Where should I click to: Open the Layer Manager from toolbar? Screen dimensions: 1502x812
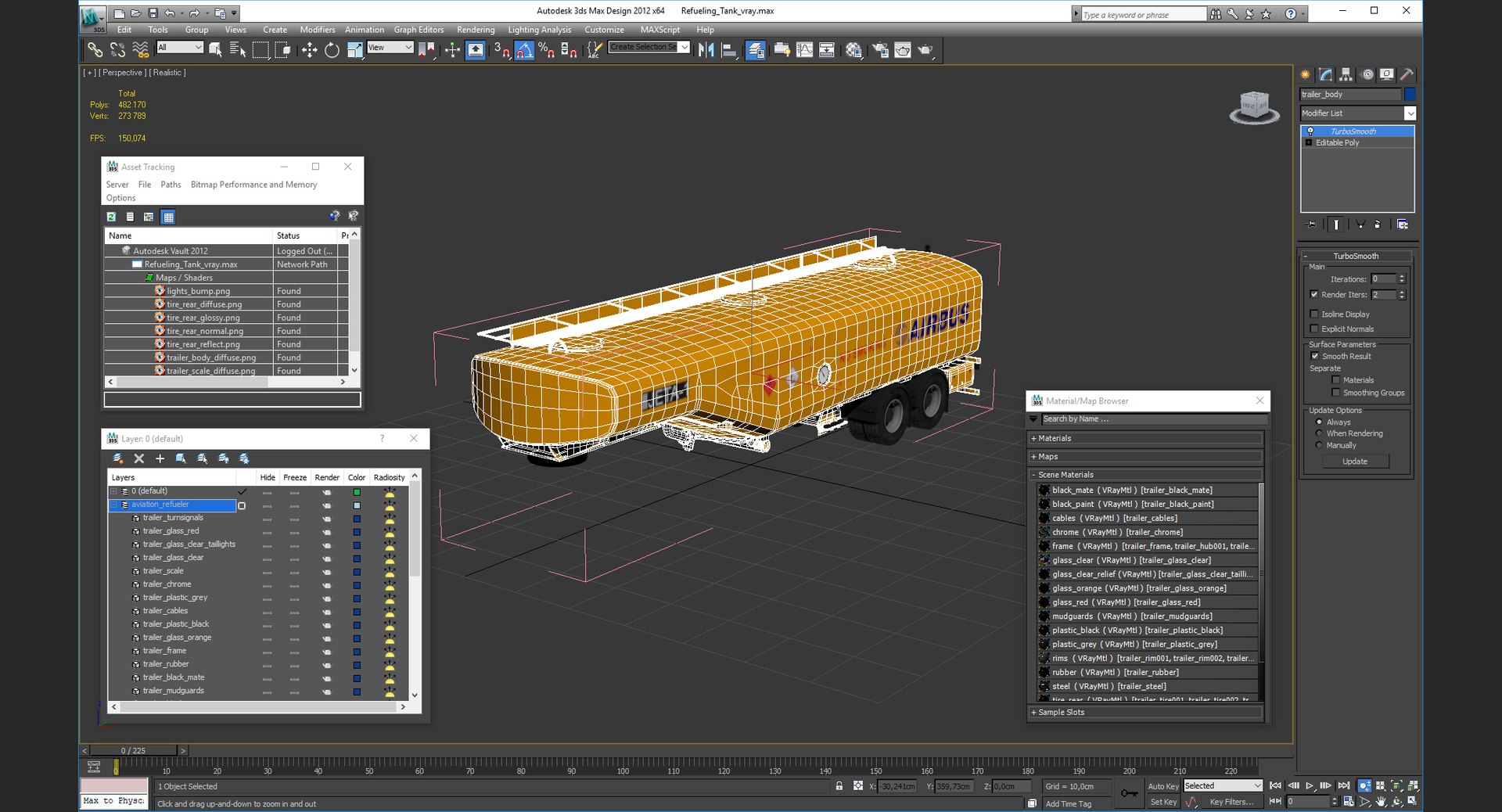[x=756, y=50]
